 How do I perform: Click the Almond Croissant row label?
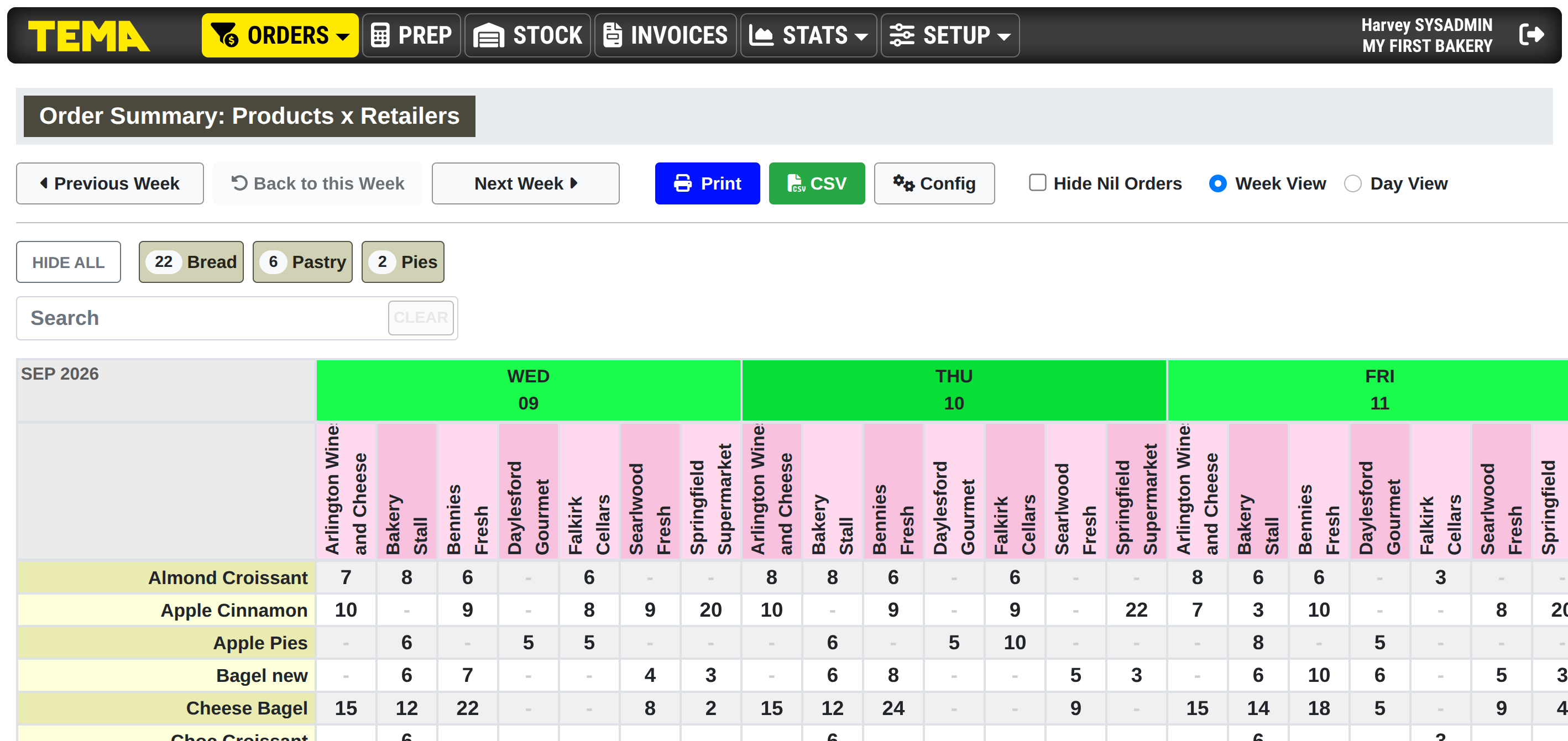click(166, 577)
